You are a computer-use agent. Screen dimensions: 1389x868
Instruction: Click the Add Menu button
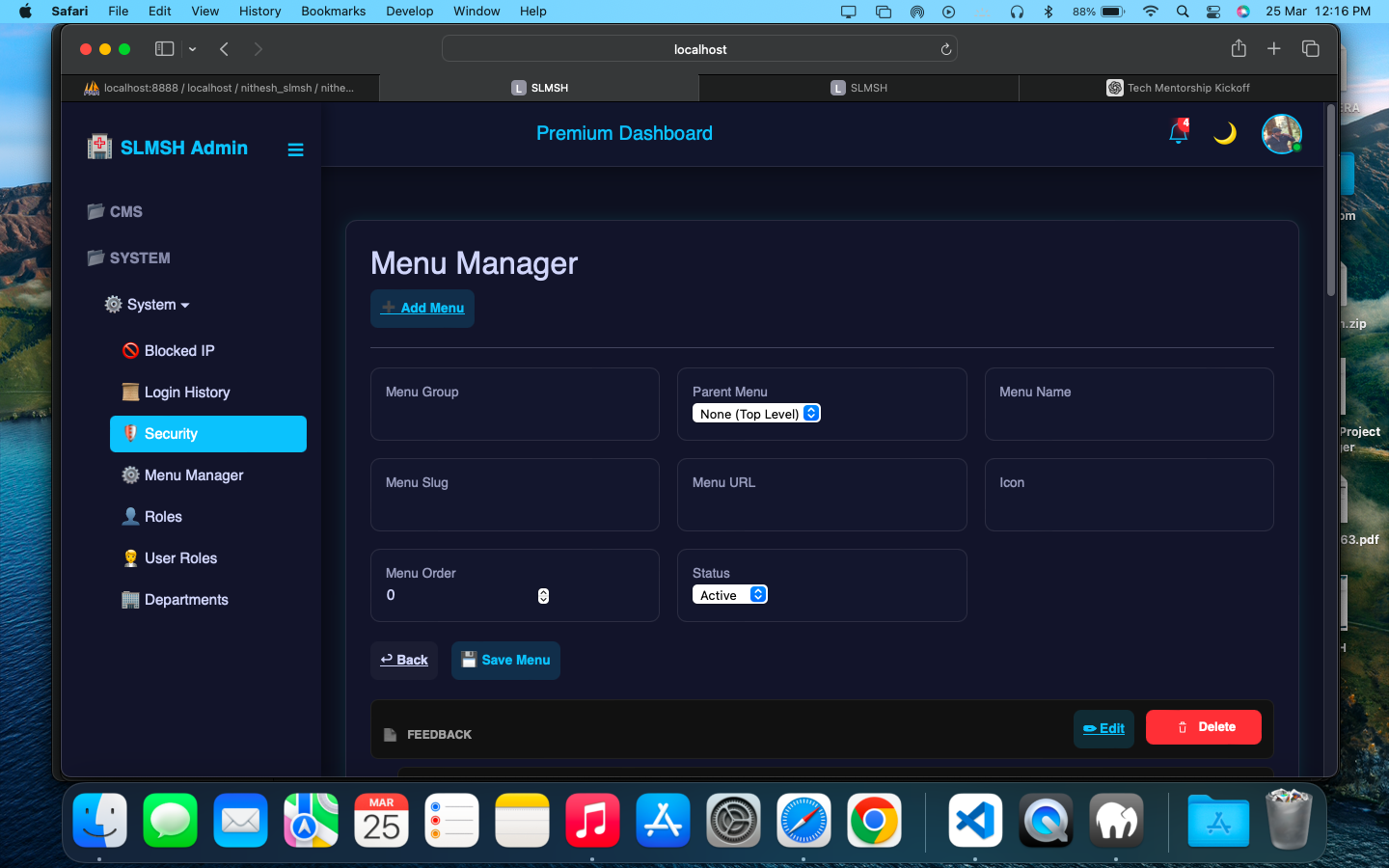tap(422, 308)
